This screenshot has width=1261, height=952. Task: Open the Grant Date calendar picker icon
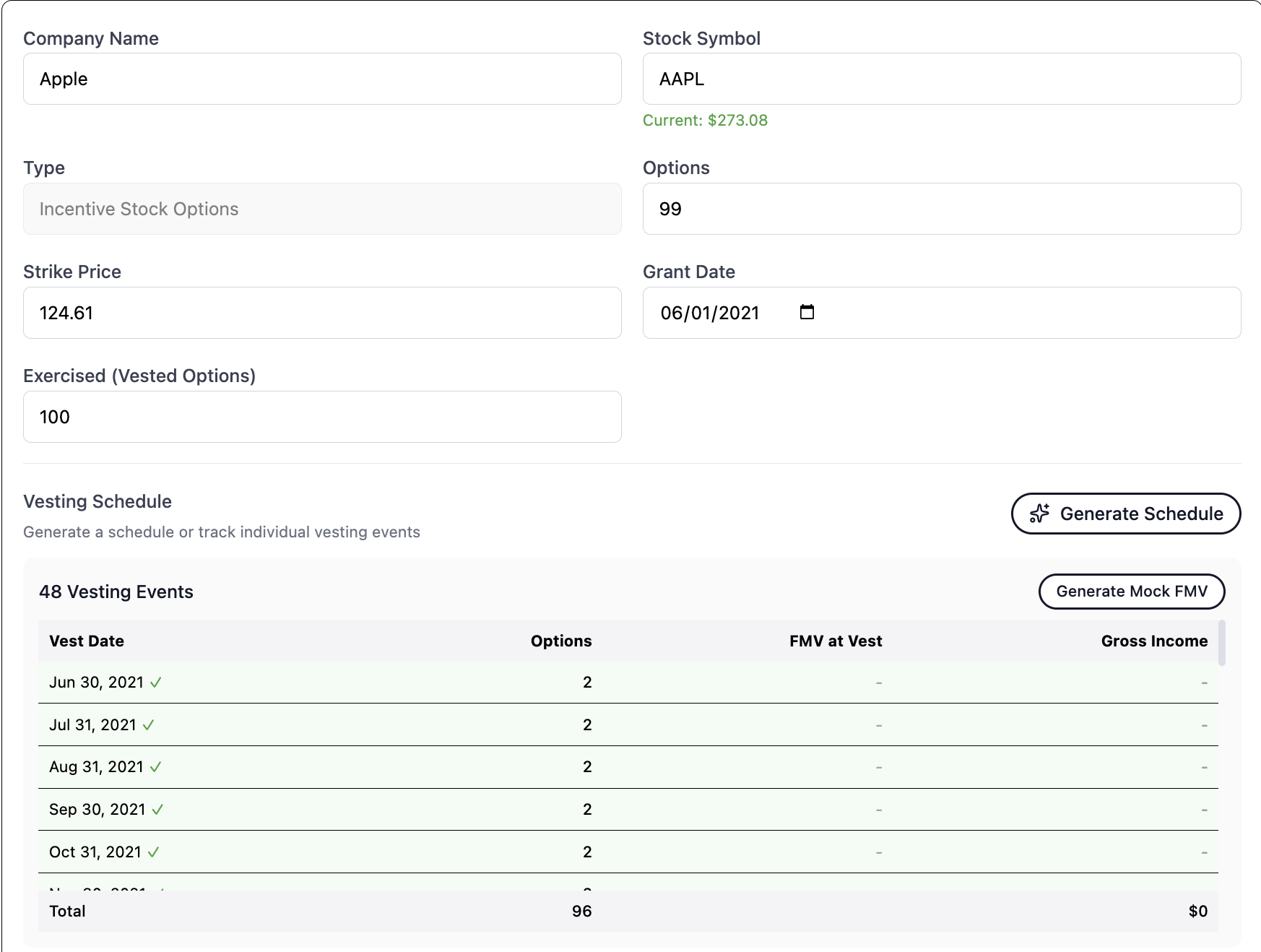807,312
